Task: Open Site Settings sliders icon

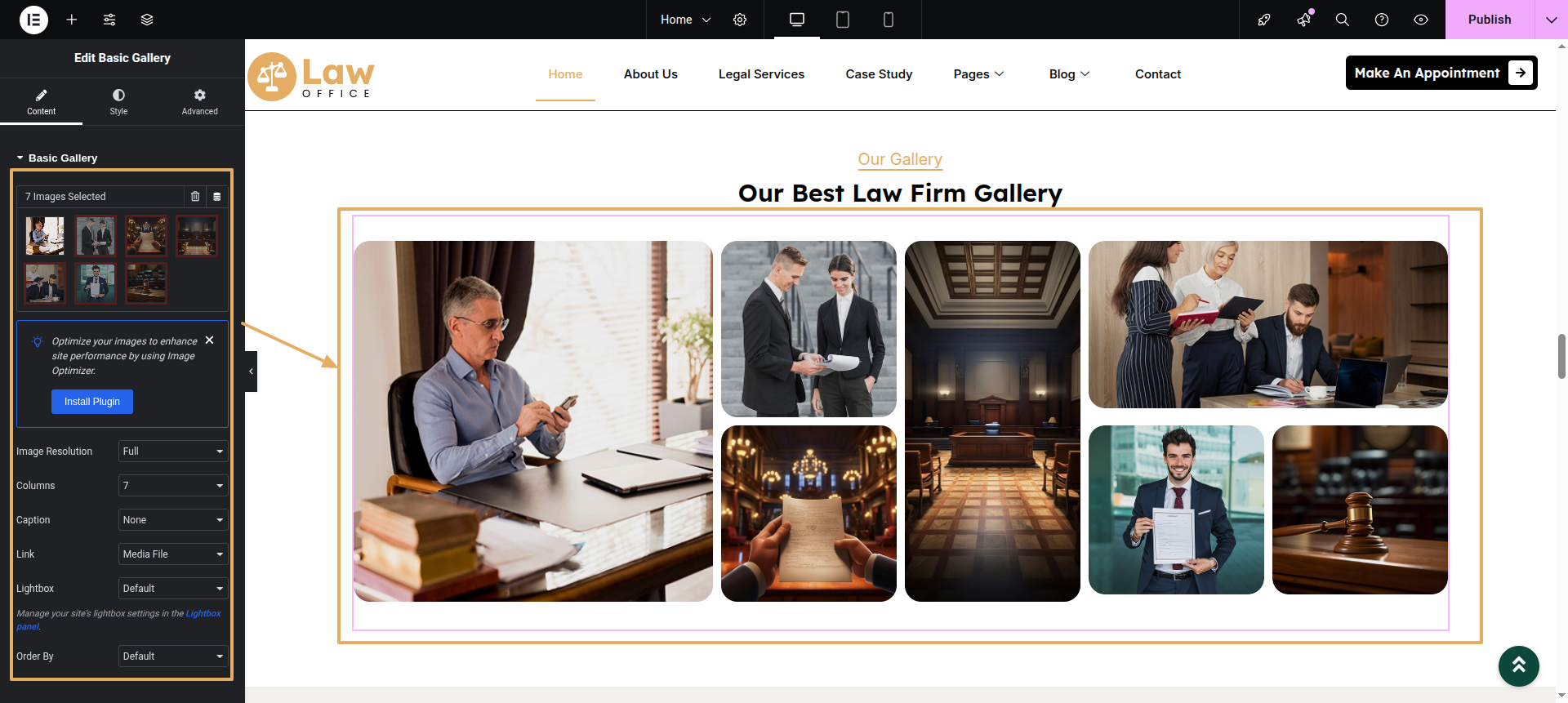Action: coord(109,20)
